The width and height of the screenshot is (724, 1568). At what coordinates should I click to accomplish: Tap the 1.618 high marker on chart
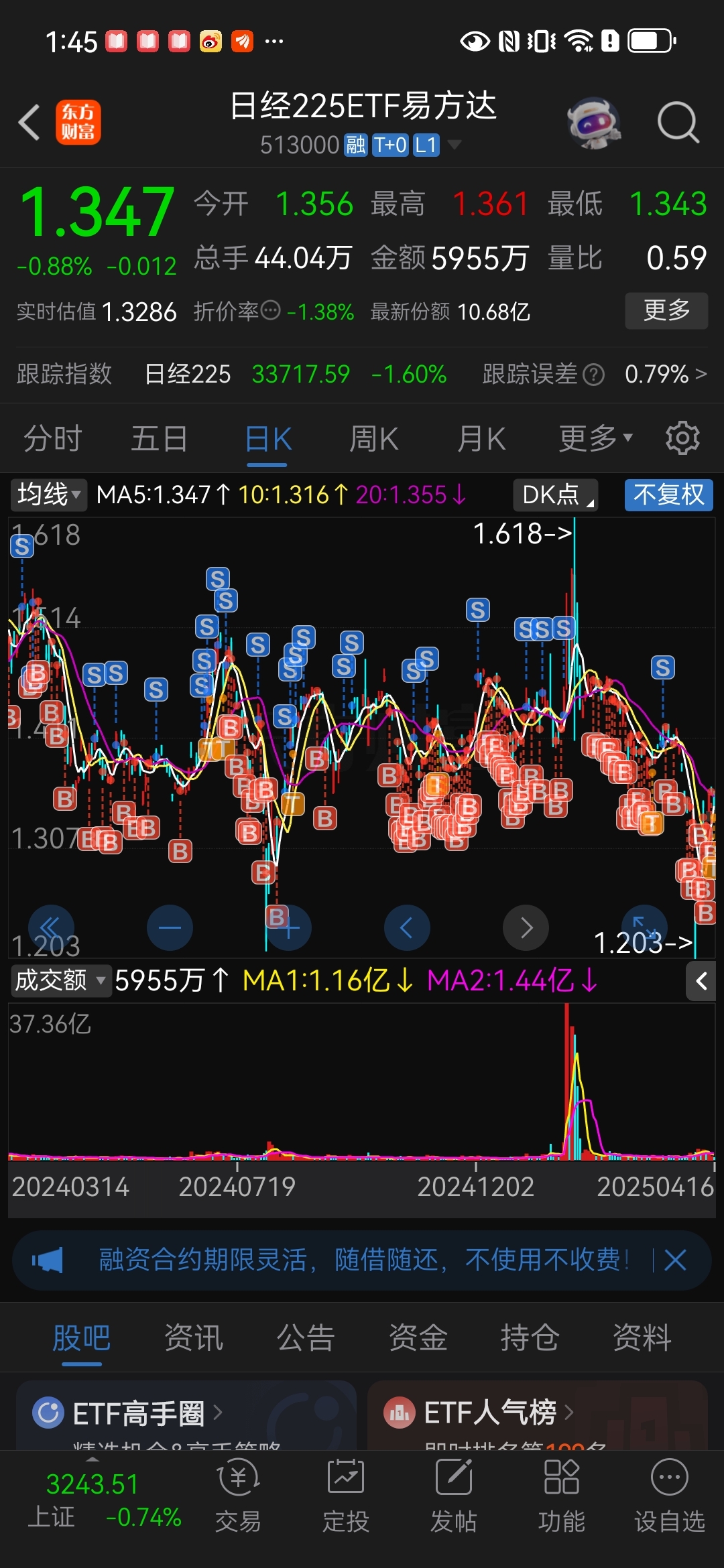(523, 534)
